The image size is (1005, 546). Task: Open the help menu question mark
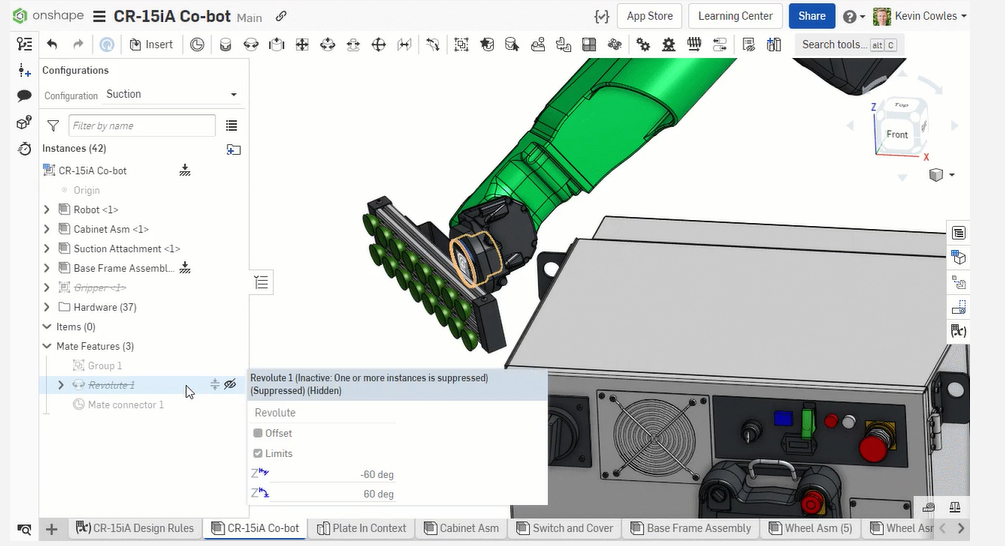pyautogui.click(x=853, y=17)
